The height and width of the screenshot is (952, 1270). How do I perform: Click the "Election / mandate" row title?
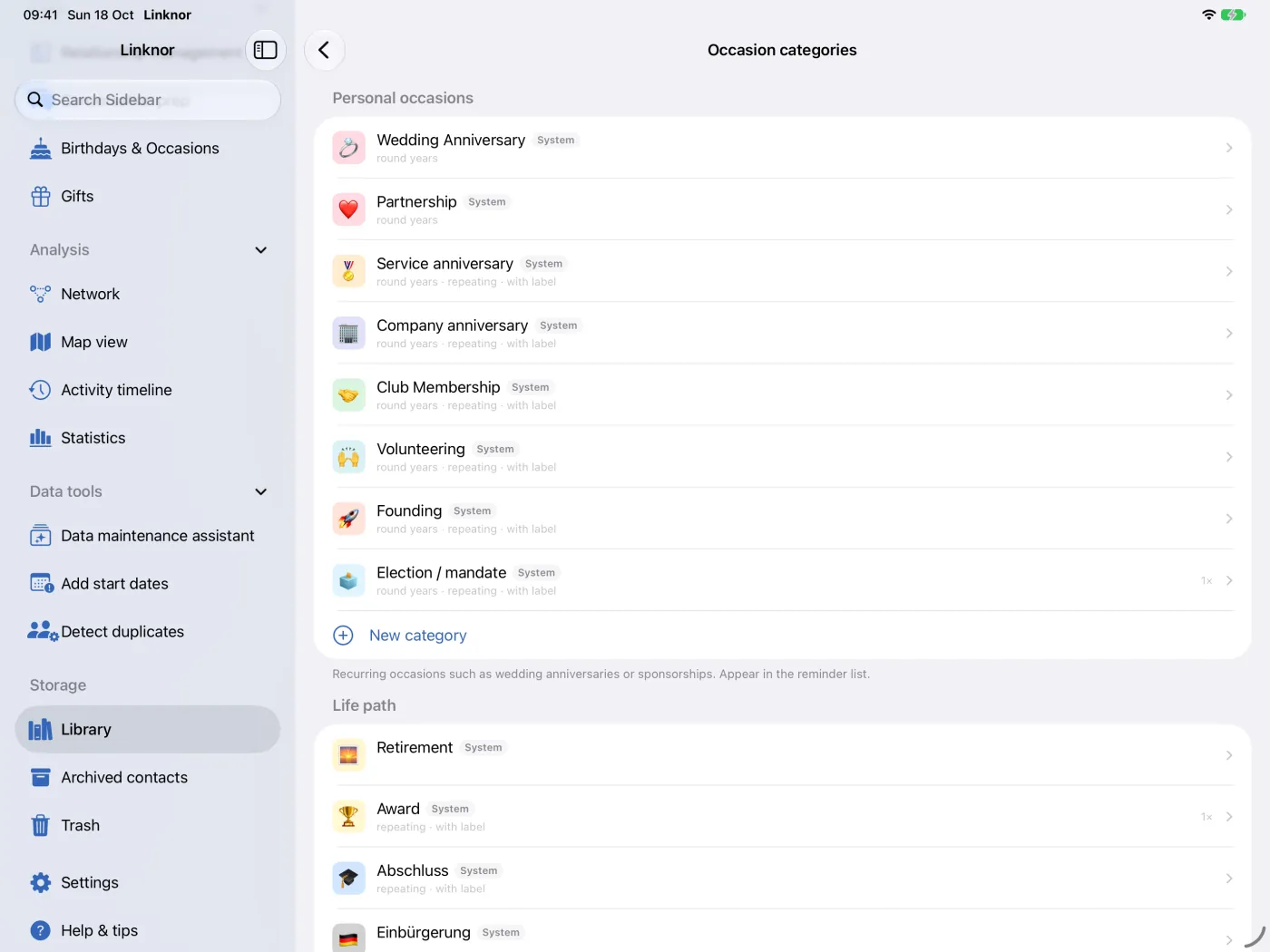(442, 572)
